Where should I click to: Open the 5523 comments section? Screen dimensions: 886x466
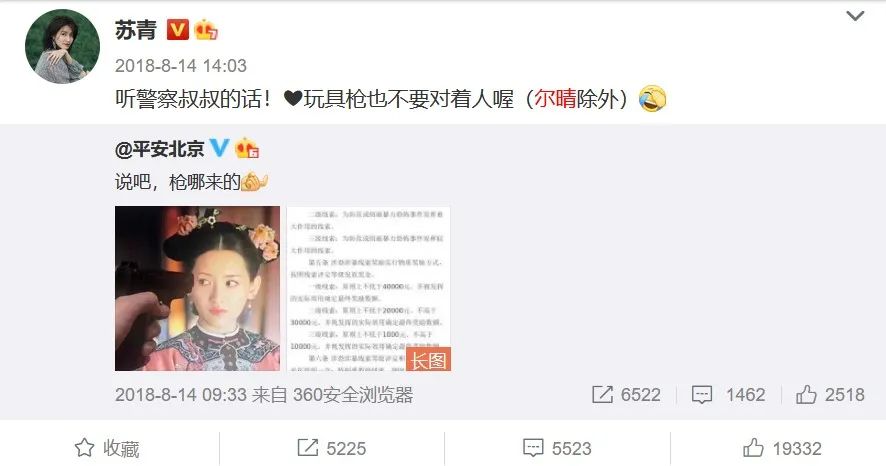[557, 448]
